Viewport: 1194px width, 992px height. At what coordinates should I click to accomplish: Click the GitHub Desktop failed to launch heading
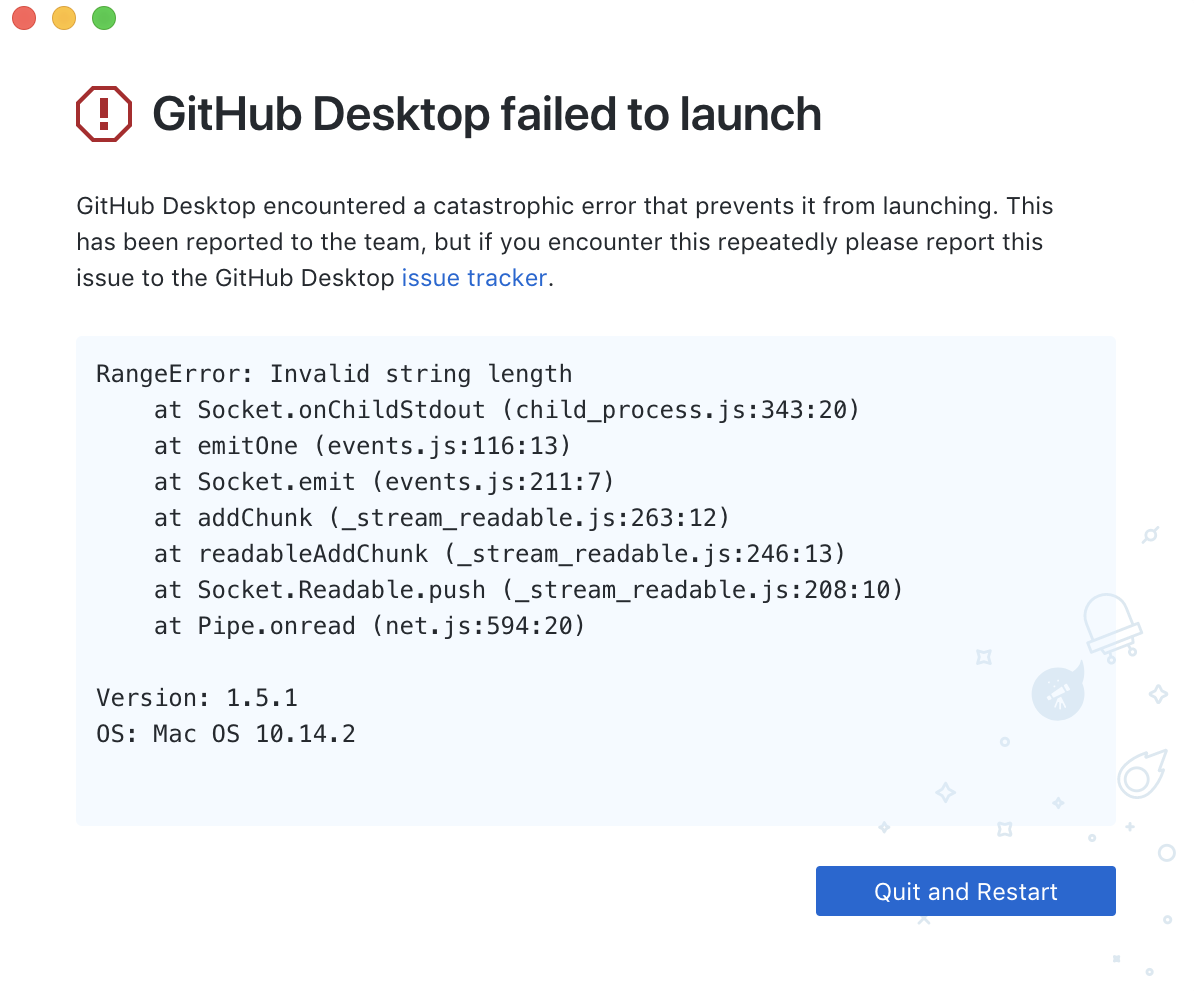[486, 113]
